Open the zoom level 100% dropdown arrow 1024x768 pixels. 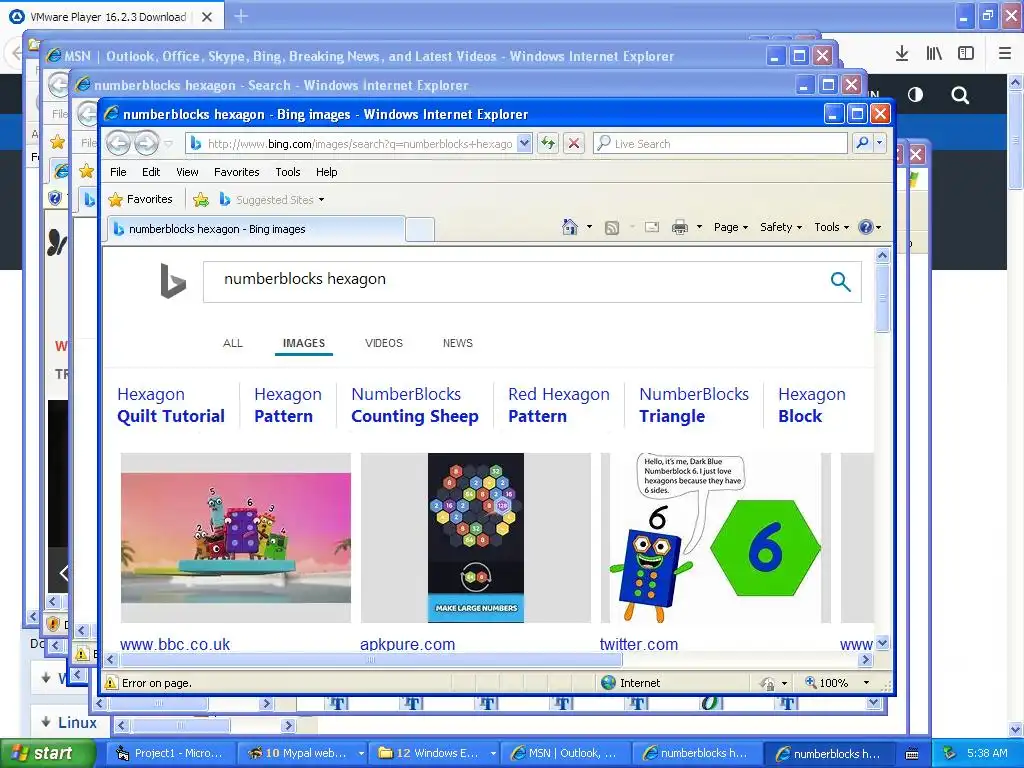coord(867,683)
